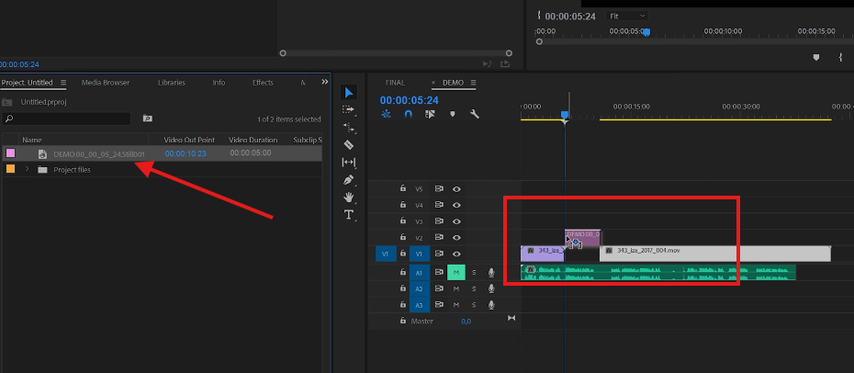Toggle V2 track lock
Screen dimensions: 854x373
402,237
